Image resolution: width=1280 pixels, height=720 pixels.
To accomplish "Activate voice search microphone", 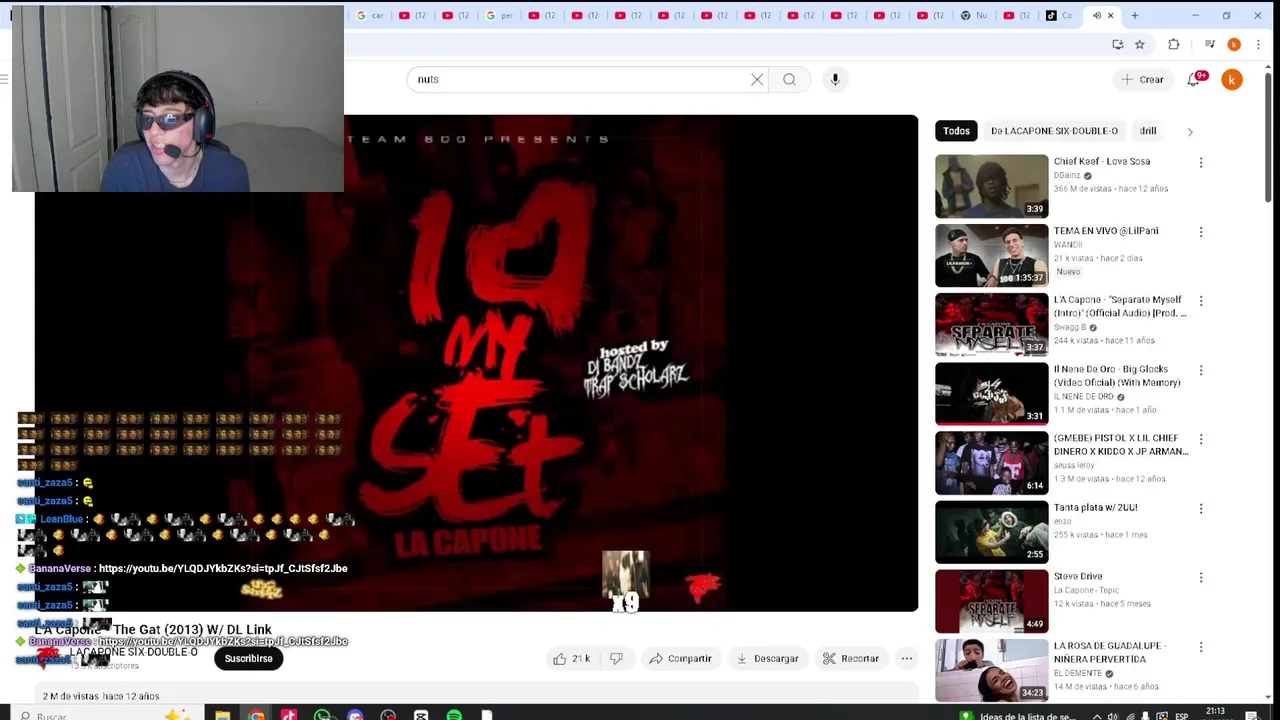I will (x=835, y=79).
